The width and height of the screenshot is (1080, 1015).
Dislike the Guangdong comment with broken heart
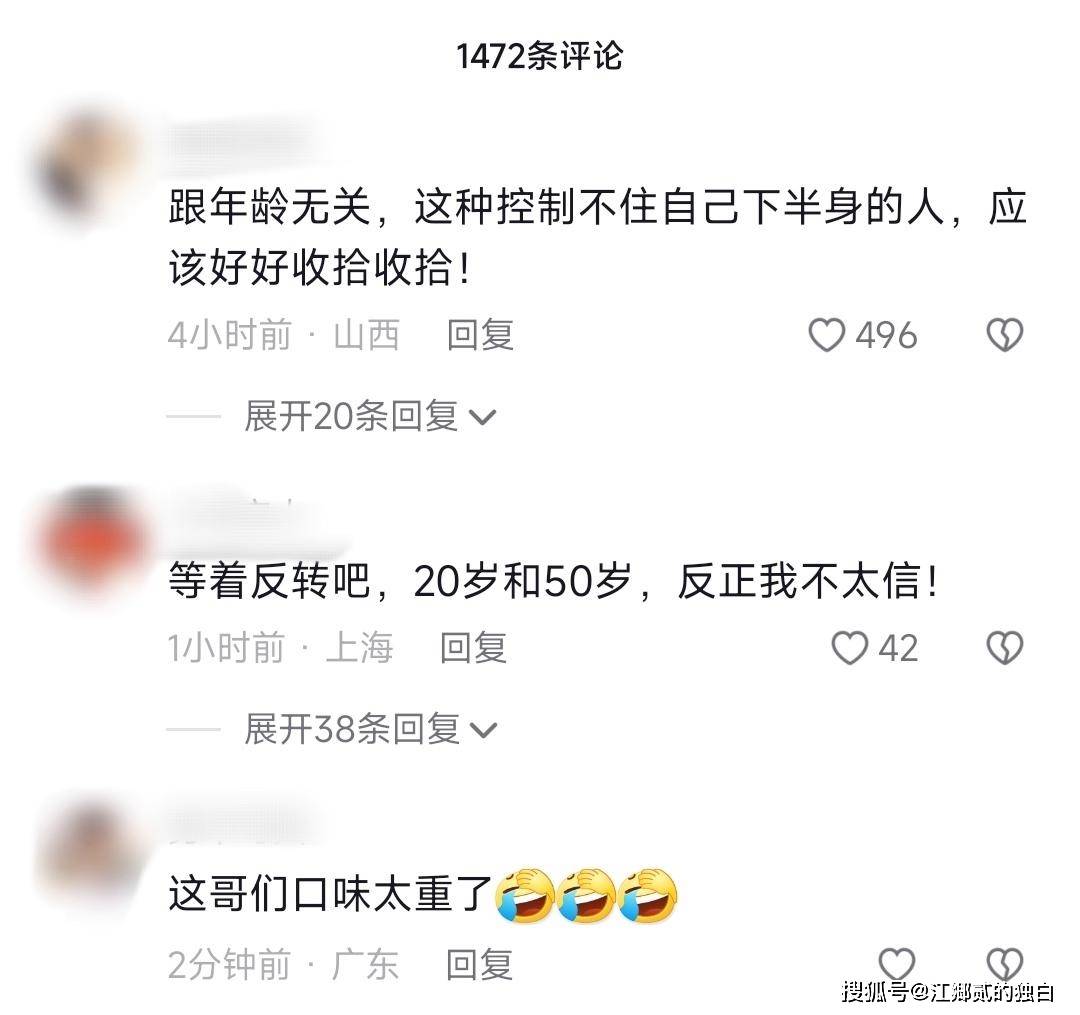tap(1005, 963)
